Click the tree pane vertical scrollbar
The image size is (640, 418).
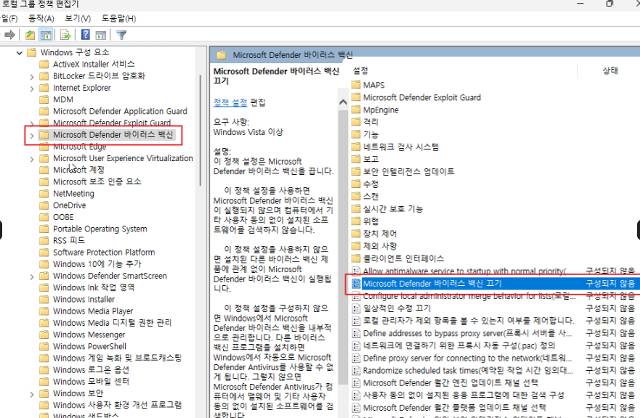200,130
